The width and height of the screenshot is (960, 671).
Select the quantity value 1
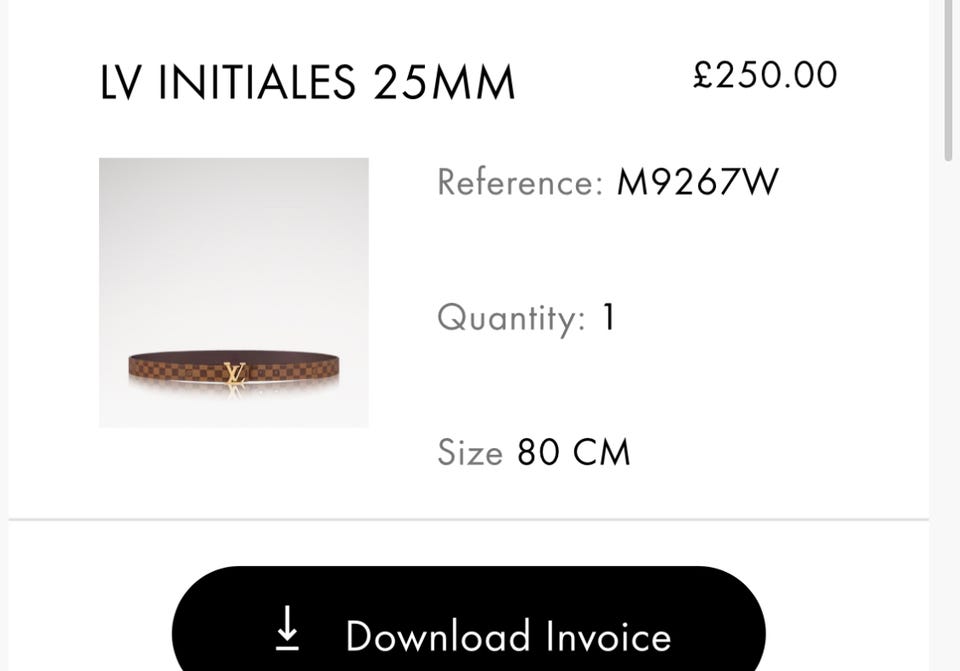[x=609, y=317]
